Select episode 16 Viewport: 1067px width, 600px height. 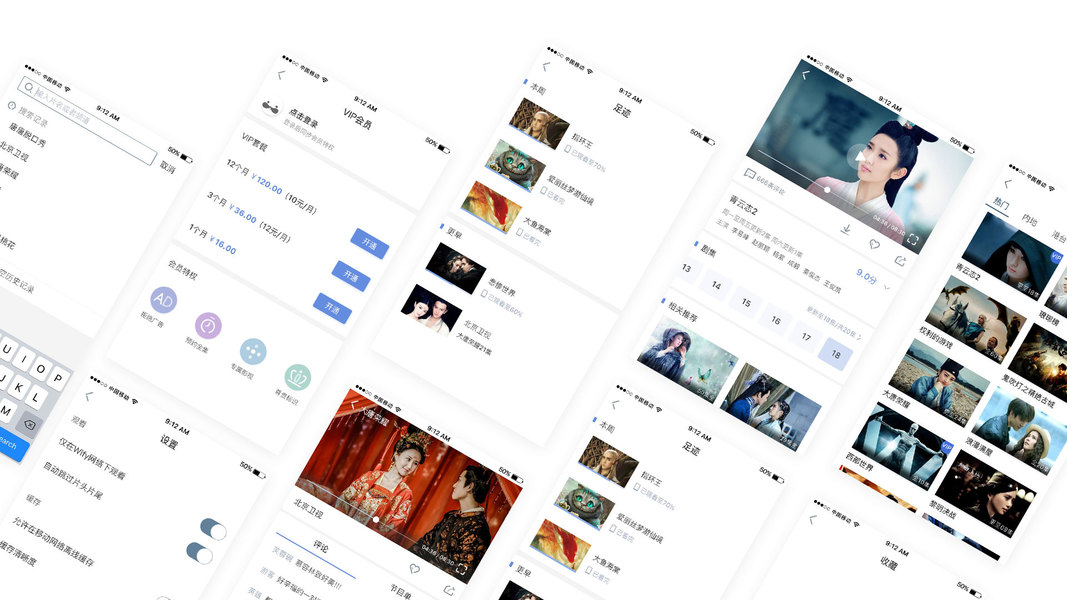coord(776,320)
